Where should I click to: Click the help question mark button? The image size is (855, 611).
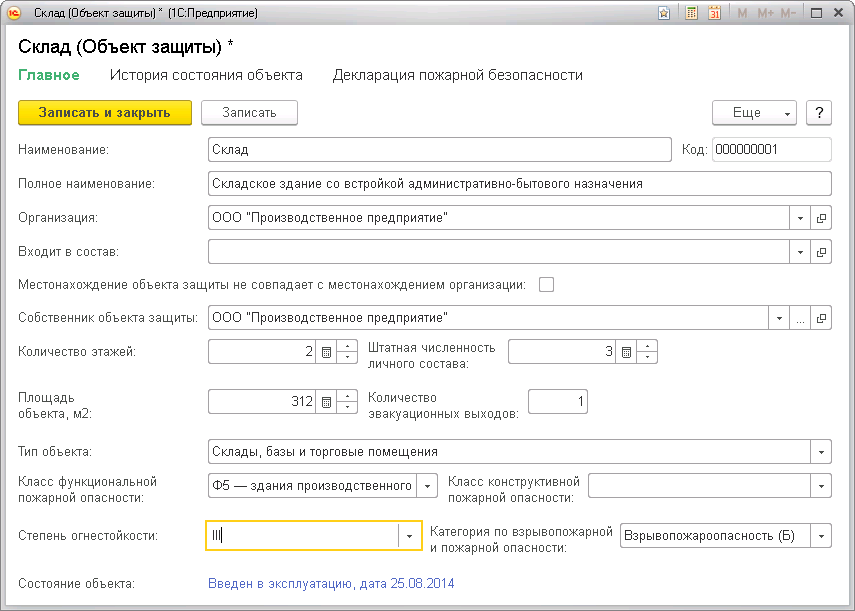click(819, 113)
